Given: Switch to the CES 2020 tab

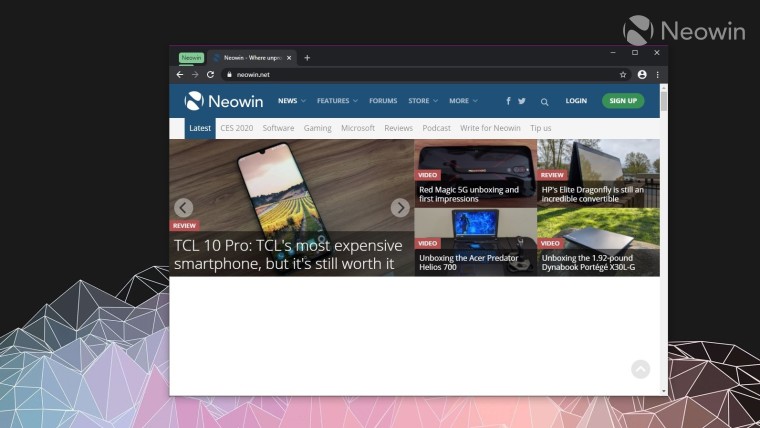Looking at the screenshot, I should (x=237, y=128).
